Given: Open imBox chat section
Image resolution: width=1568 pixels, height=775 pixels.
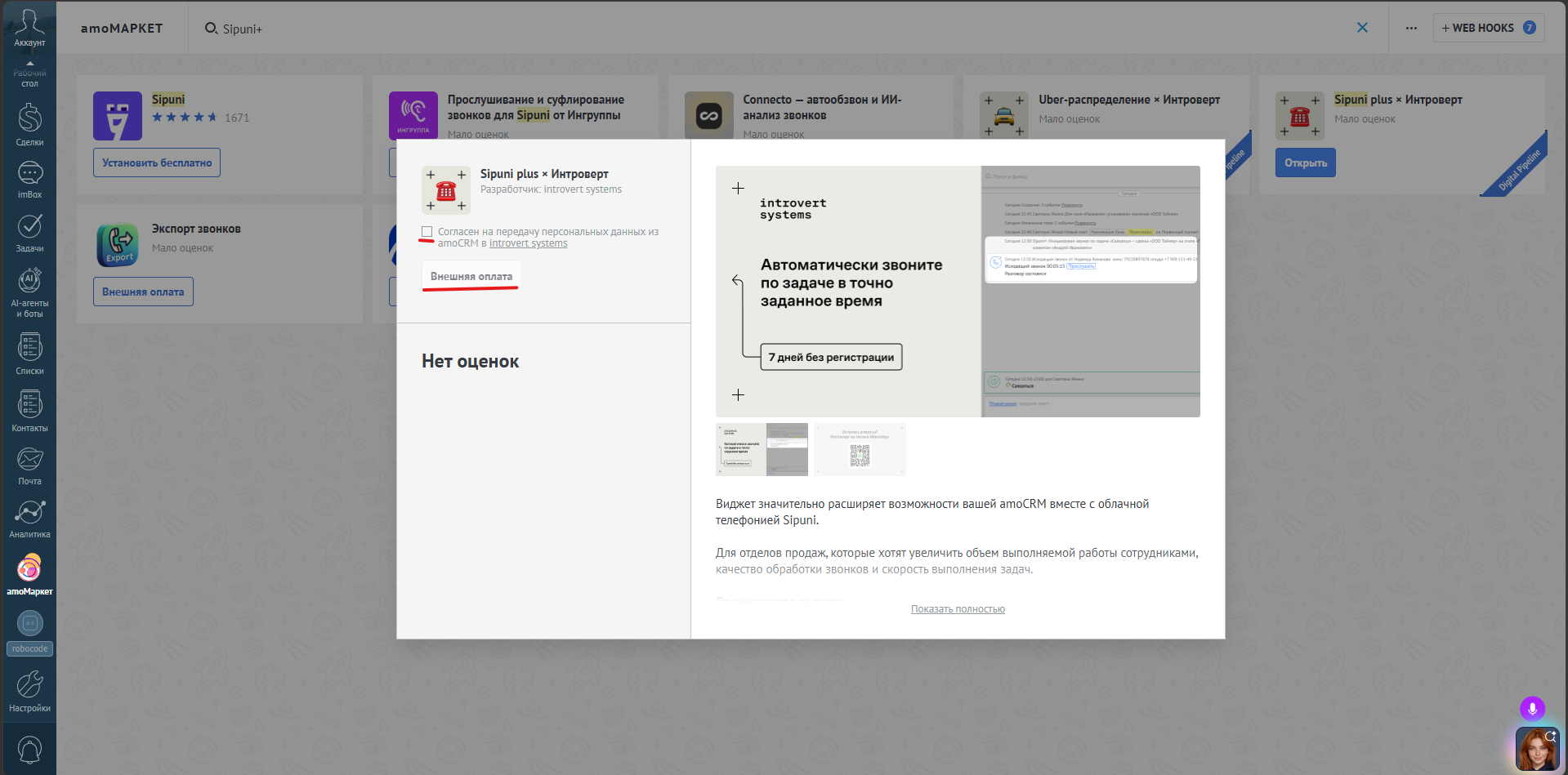Looking at the screenshot, I should (x=29, y=180).
